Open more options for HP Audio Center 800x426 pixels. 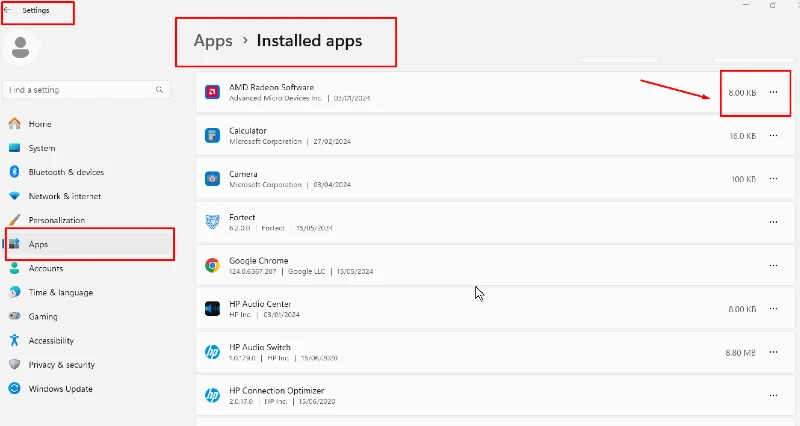click(x=773, y=309)
